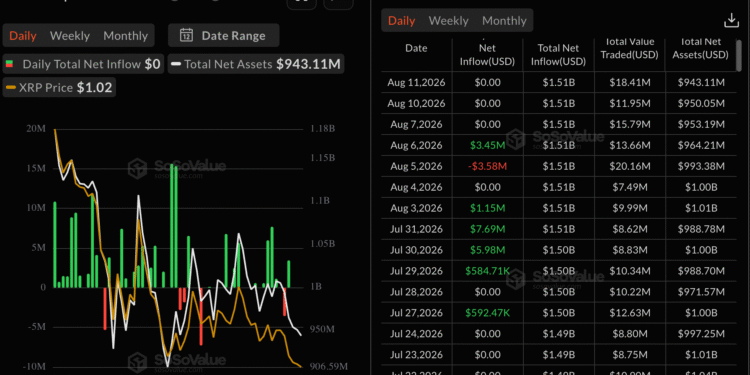This screenshot has width=750, height=375.
Task: Click the $592.47K net inflow value
Action: coord(487,313)
